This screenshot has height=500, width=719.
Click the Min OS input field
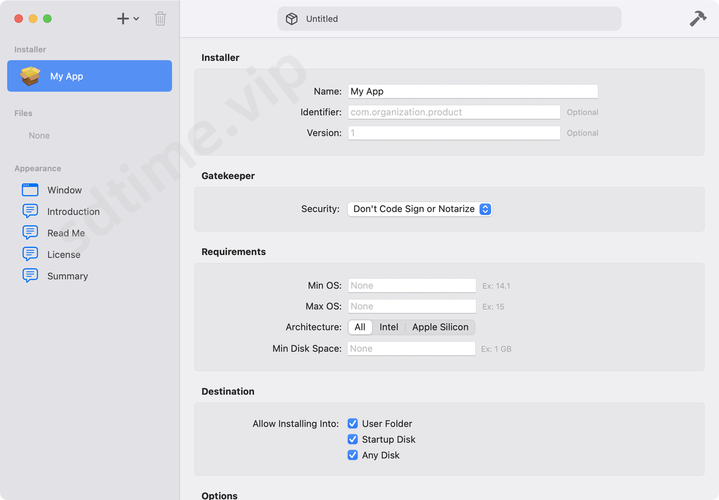(411, 286)
